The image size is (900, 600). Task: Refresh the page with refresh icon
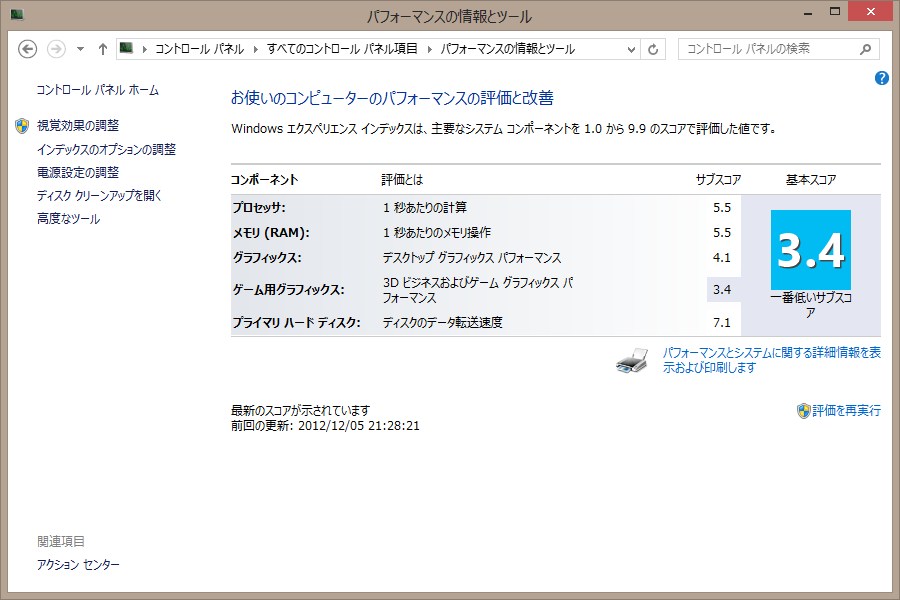[x=653, y=49]
